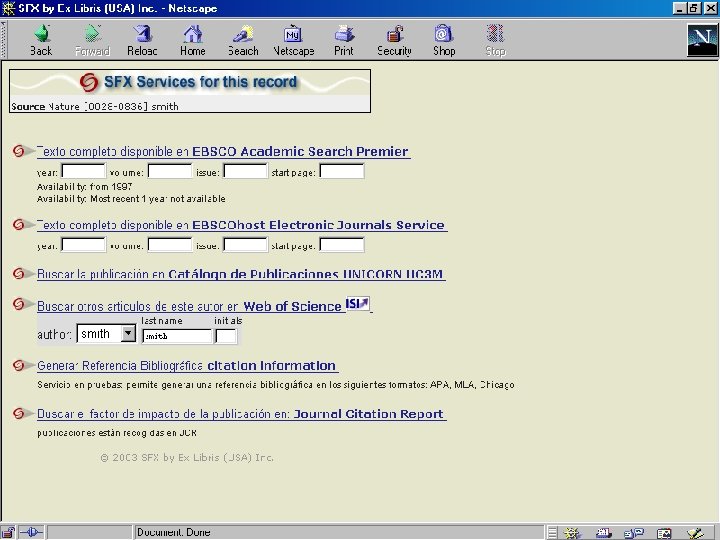Print the current page
Screen dimensions: 720x540
(x=344, y=40)
